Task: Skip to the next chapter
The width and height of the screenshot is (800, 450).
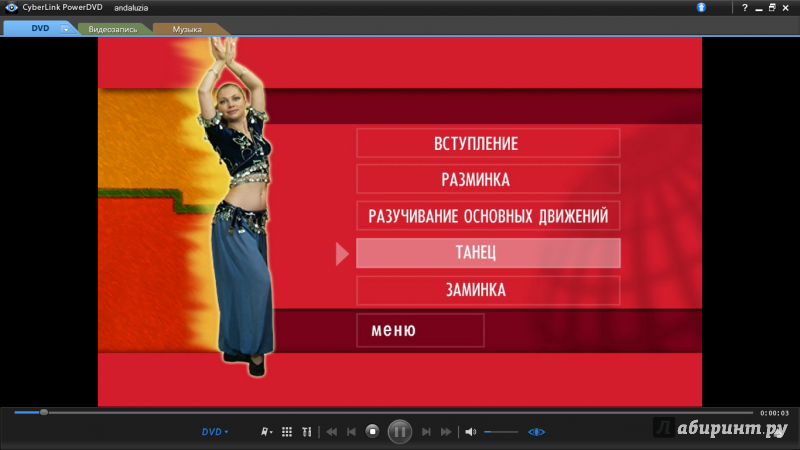Action: [x=426, y=432]
